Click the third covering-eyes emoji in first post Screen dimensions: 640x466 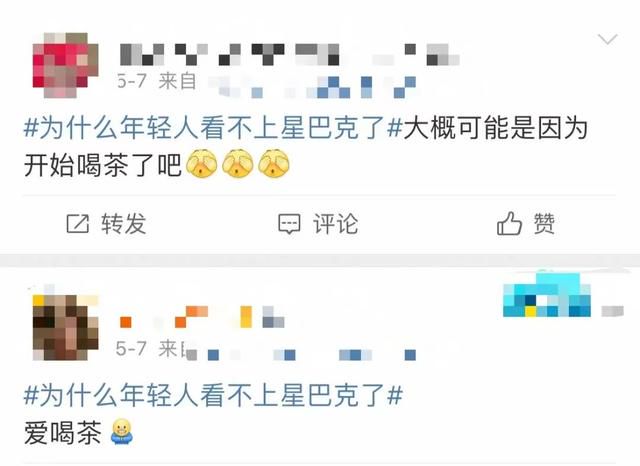click(274, 164)
